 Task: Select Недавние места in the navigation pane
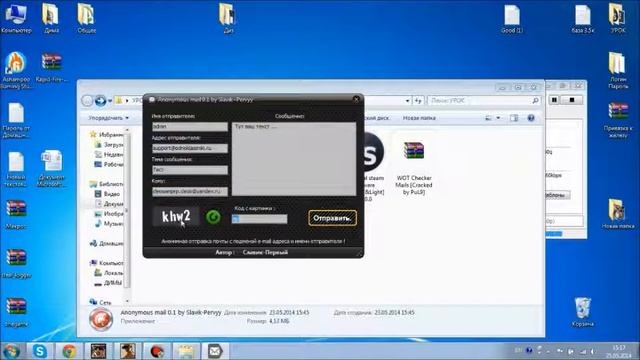(x=109, y=154)
